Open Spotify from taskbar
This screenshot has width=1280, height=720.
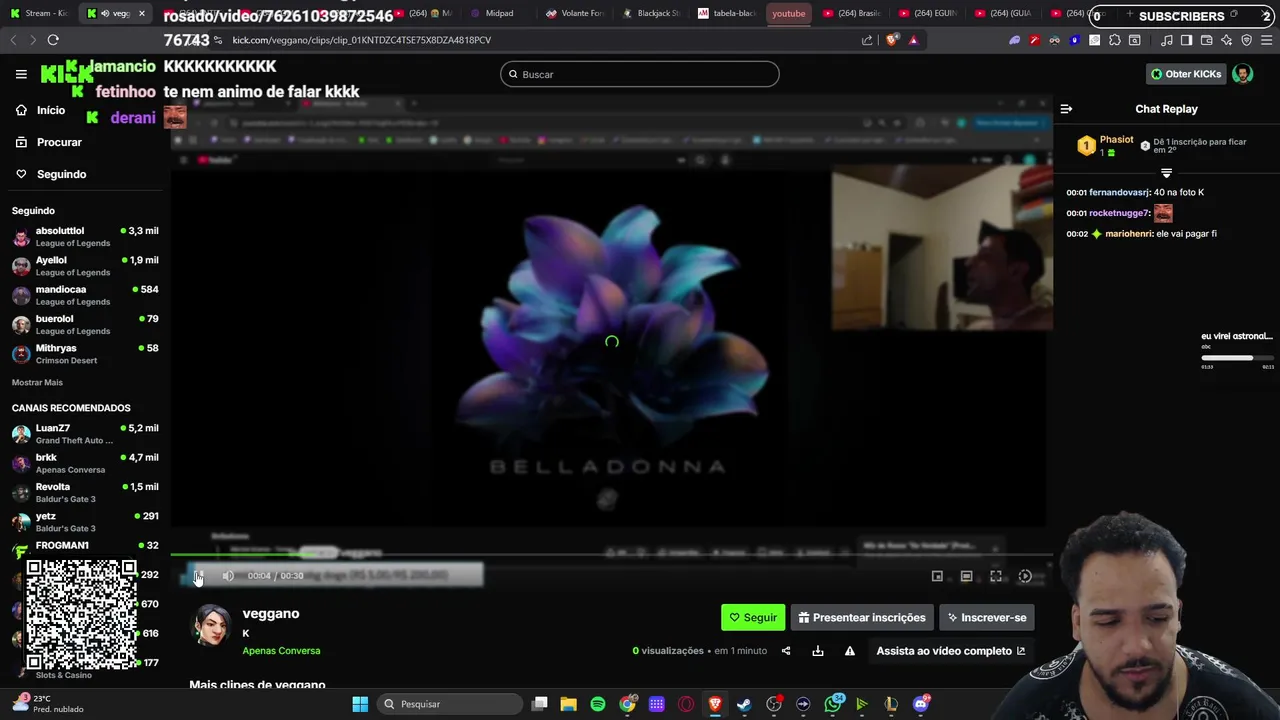point(598,704)
